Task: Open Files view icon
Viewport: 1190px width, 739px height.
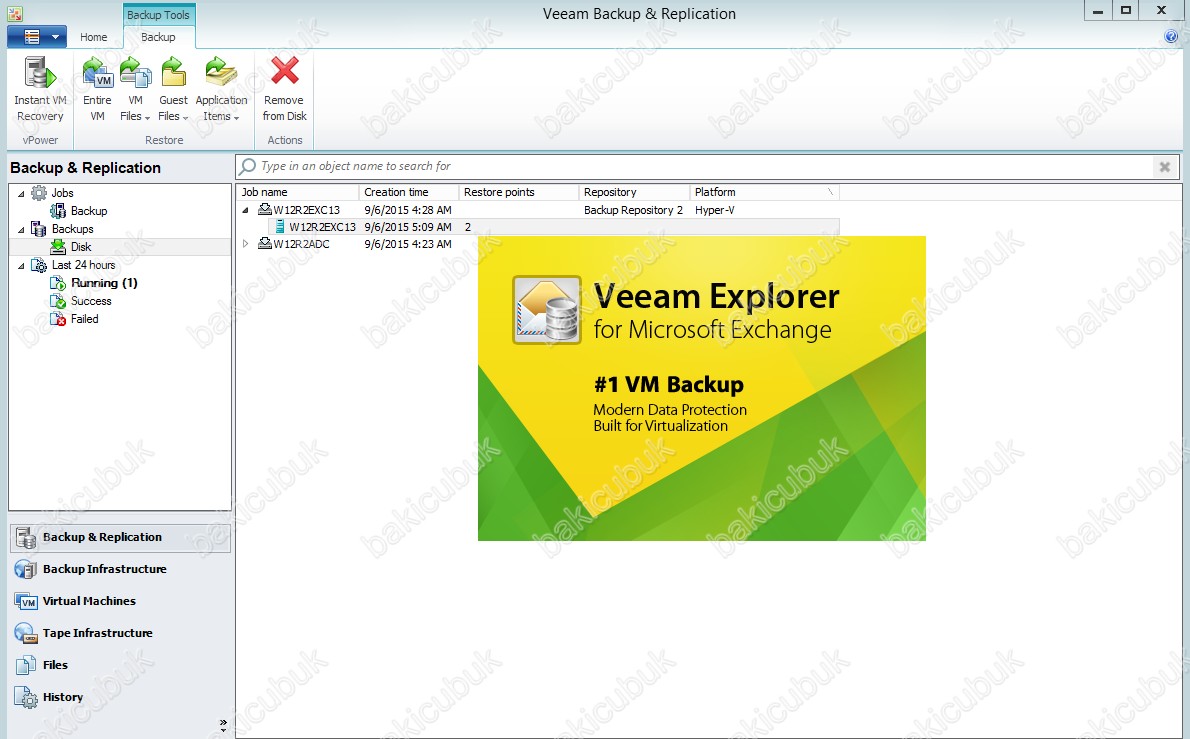Action: point(26,665)
